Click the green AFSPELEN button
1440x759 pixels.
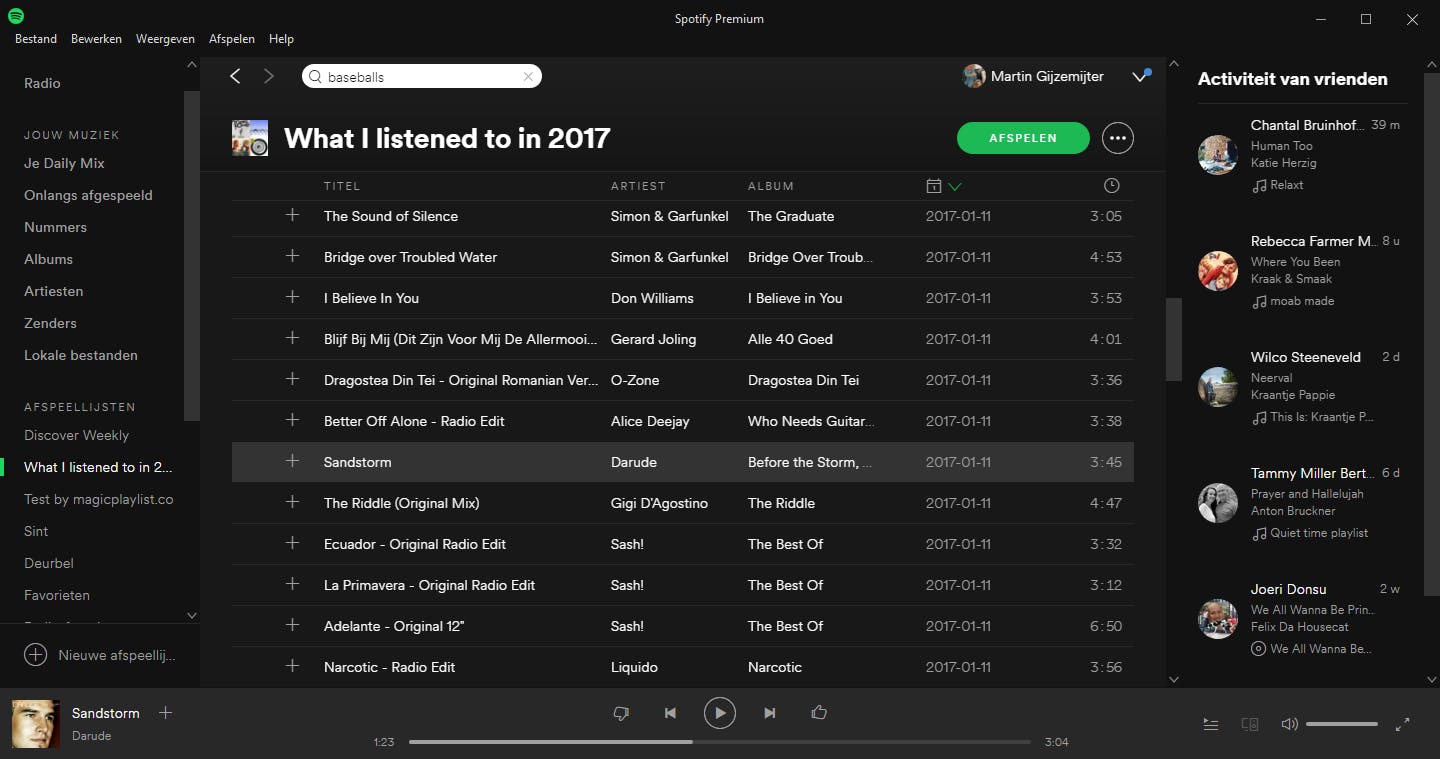(x=1023, y=138)
